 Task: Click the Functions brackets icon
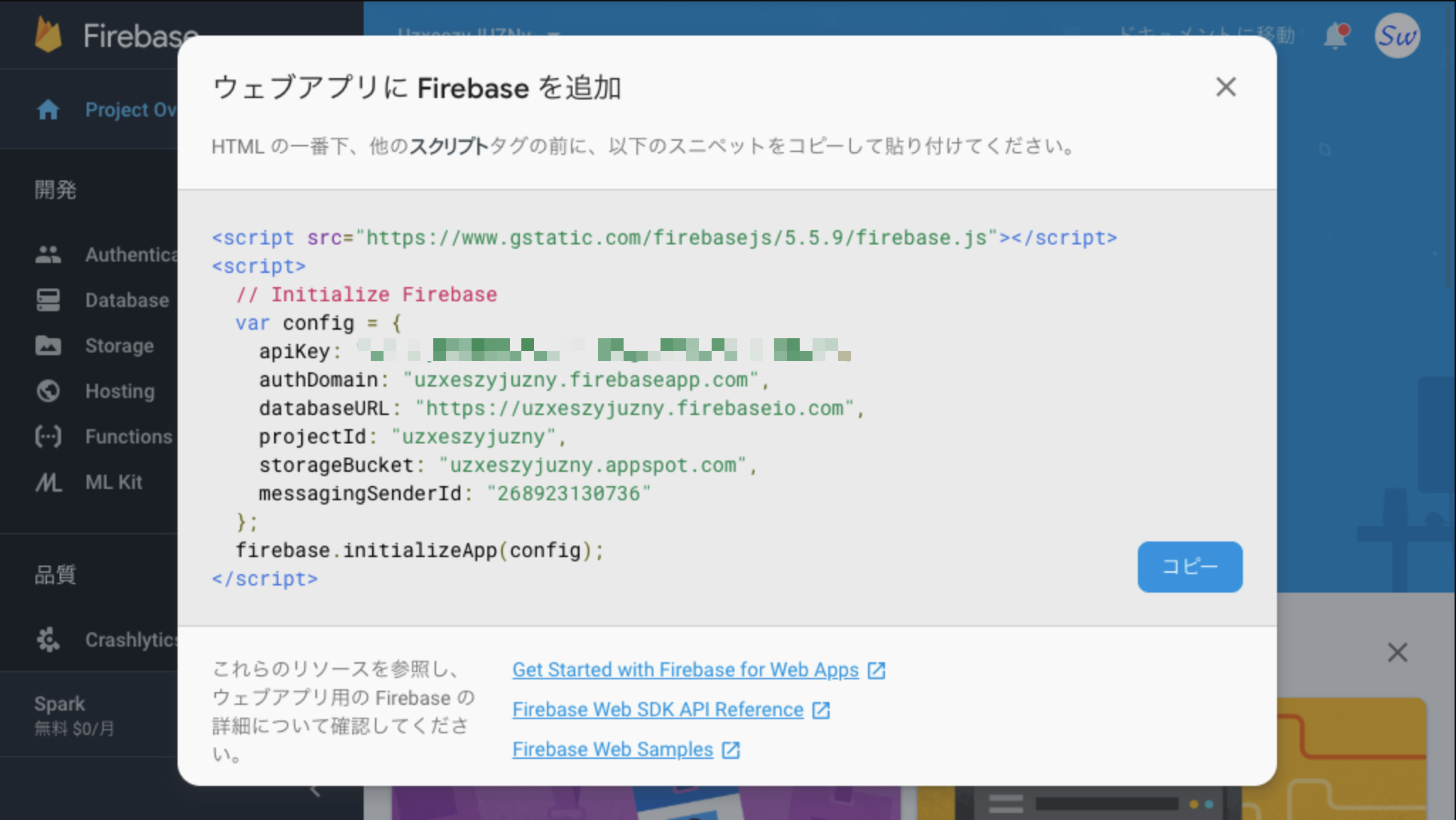coord(48,436)
